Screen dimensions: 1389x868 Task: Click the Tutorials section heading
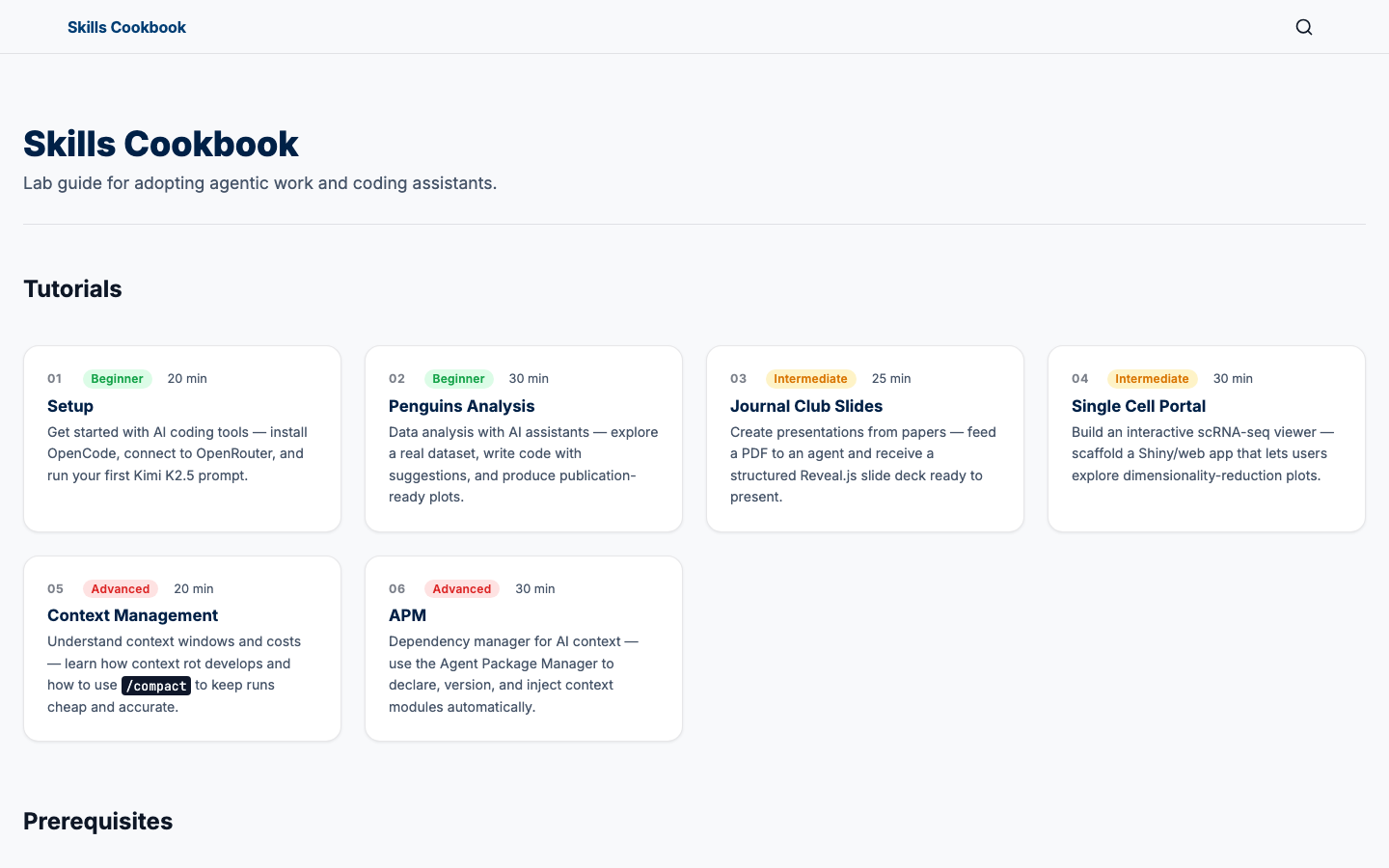[72, 289]
